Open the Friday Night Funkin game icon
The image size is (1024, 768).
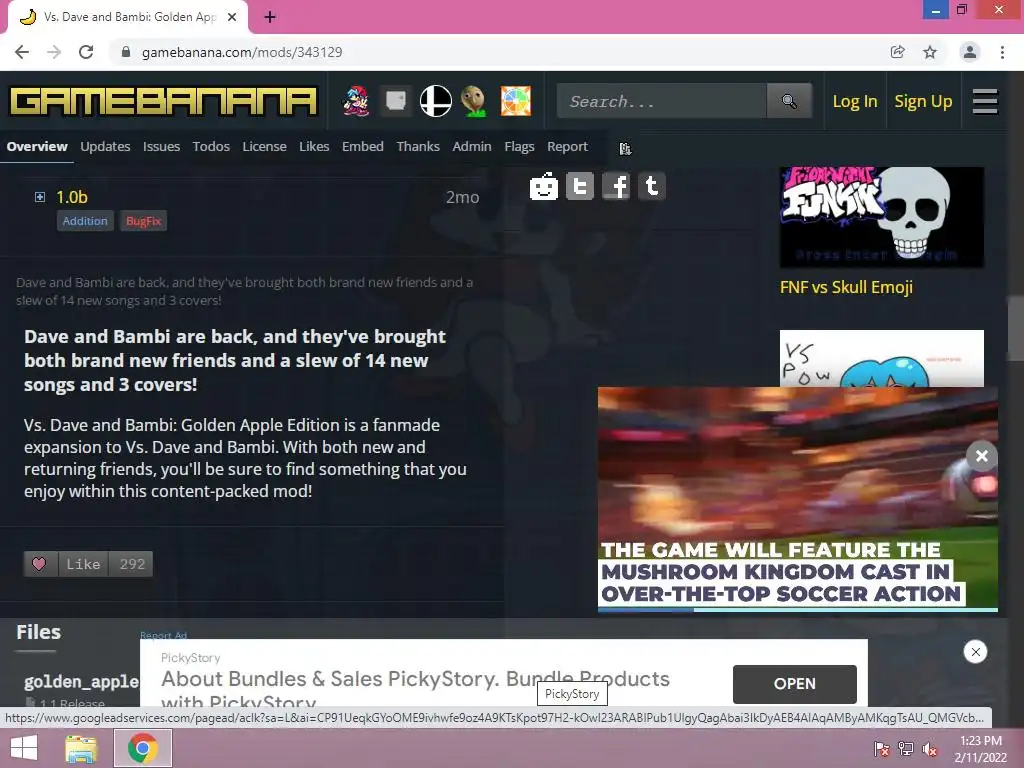coord(356,102)
